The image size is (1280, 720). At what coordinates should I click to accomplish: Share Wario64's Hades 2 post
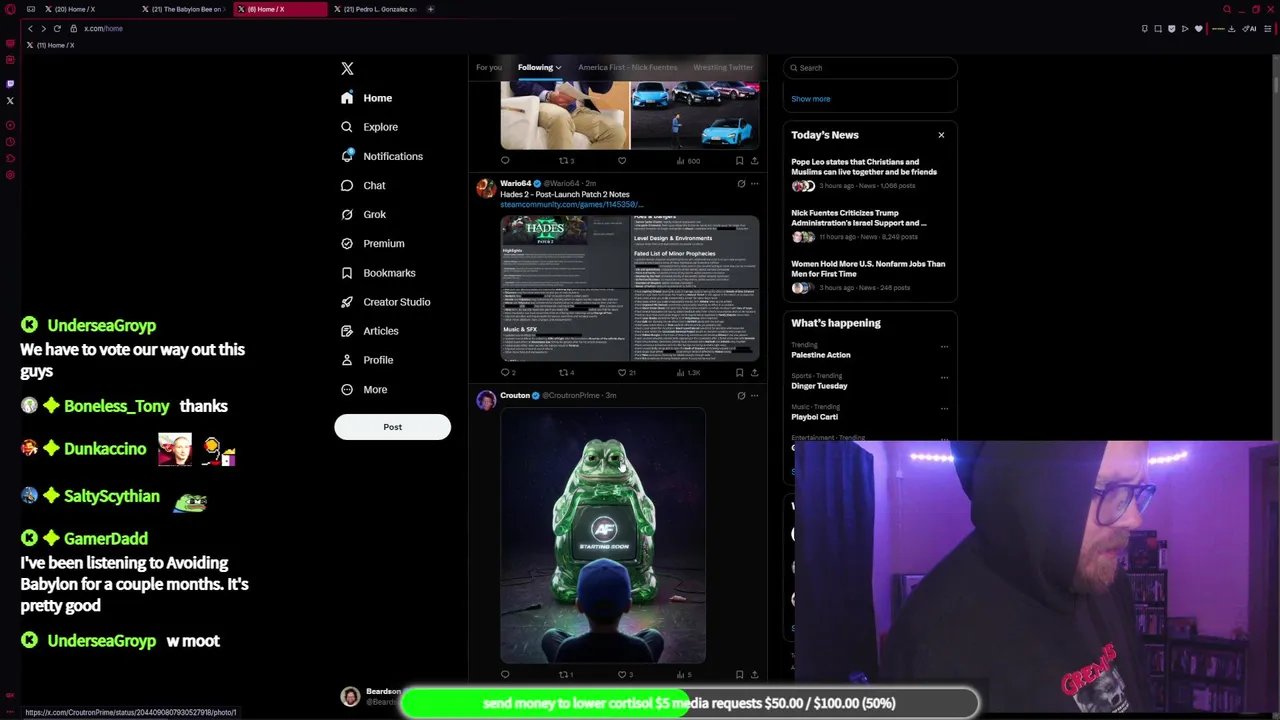click(x=754, y=372)
